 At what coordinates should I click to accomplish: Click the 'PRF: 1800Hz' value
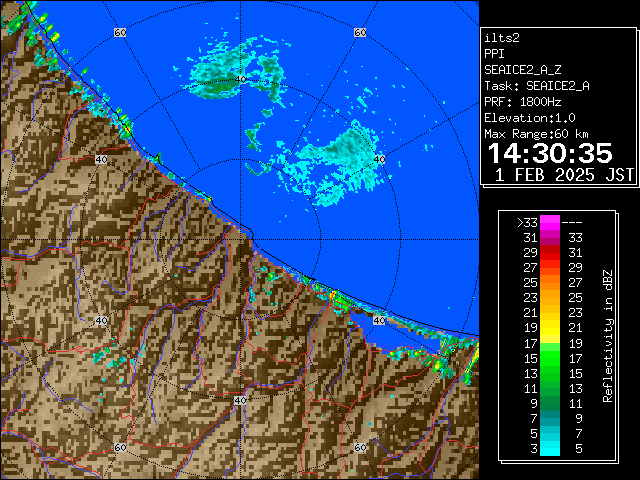point(523,102)
